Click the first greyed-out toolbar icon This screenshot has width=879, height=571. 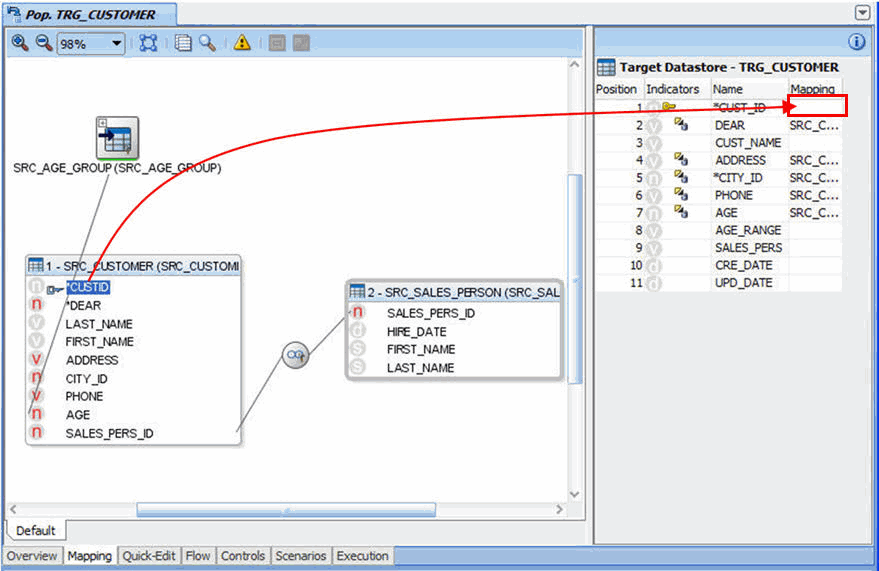click(x=277, y=43)
